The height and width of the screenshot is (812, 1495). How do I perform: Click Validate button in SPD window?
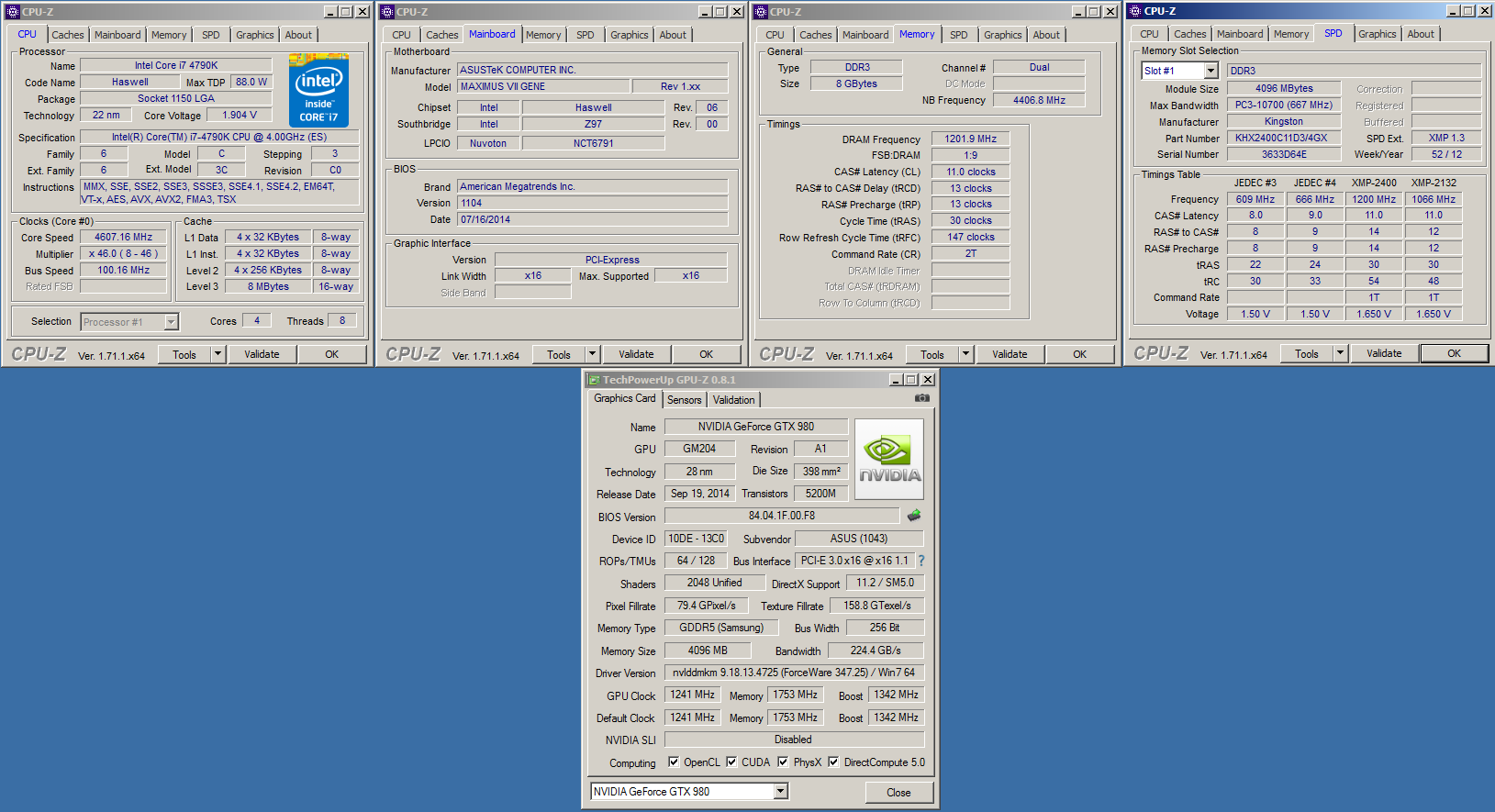1384,353
